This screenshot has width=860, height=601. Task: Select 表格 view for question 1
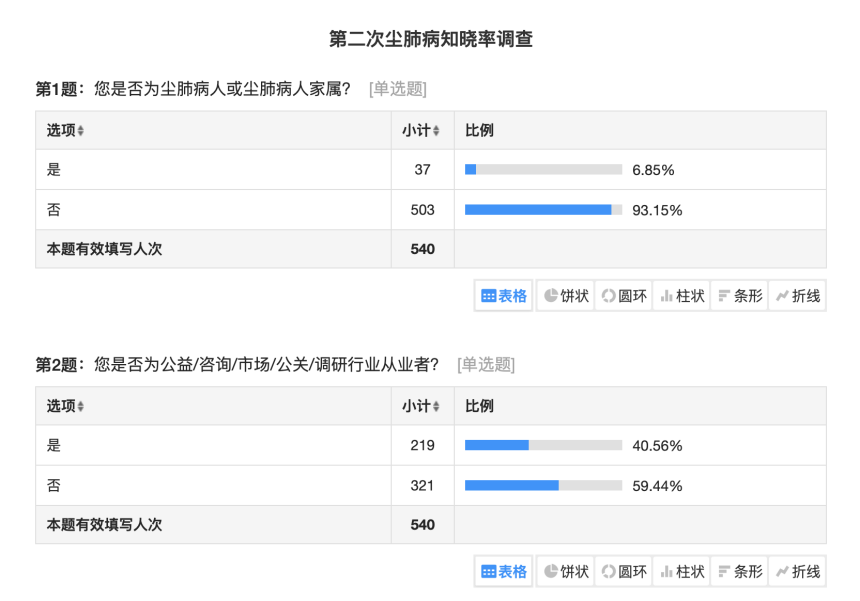(x=503, y=296)
